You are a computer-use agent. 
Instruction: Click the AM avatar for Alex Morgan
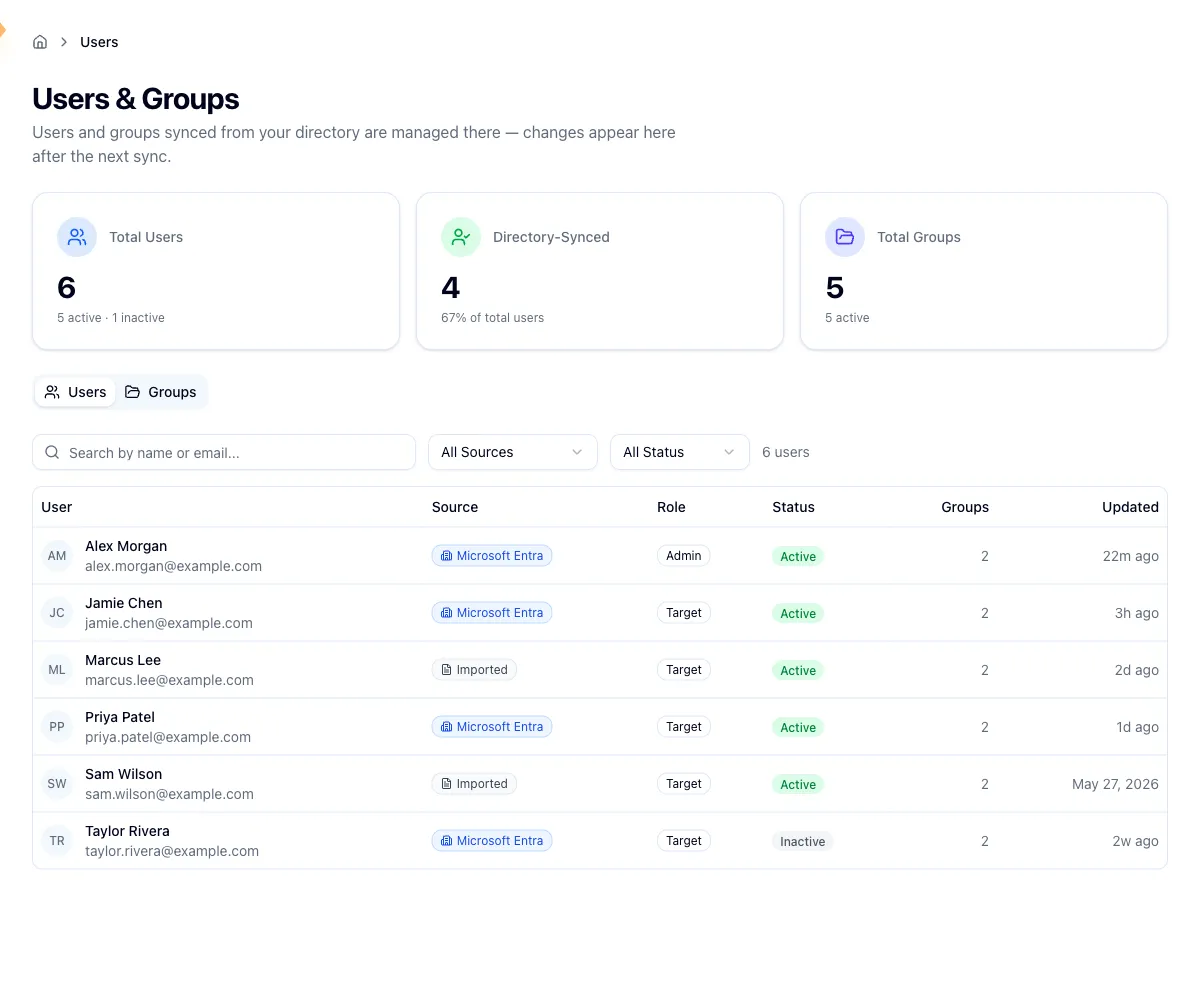pyautogui.click(x=57, y=556)
